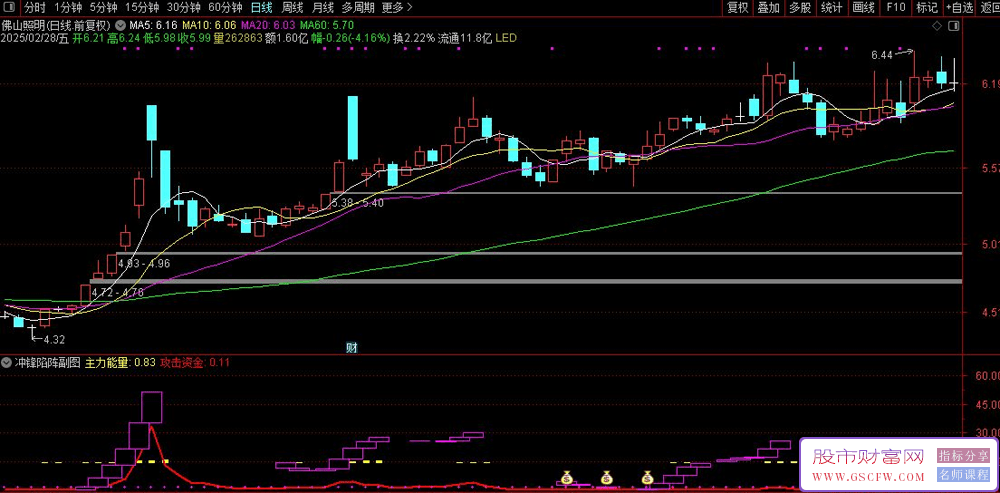Click the 幅-0.26(-4.16%) change readout

[x=351, y=38]
